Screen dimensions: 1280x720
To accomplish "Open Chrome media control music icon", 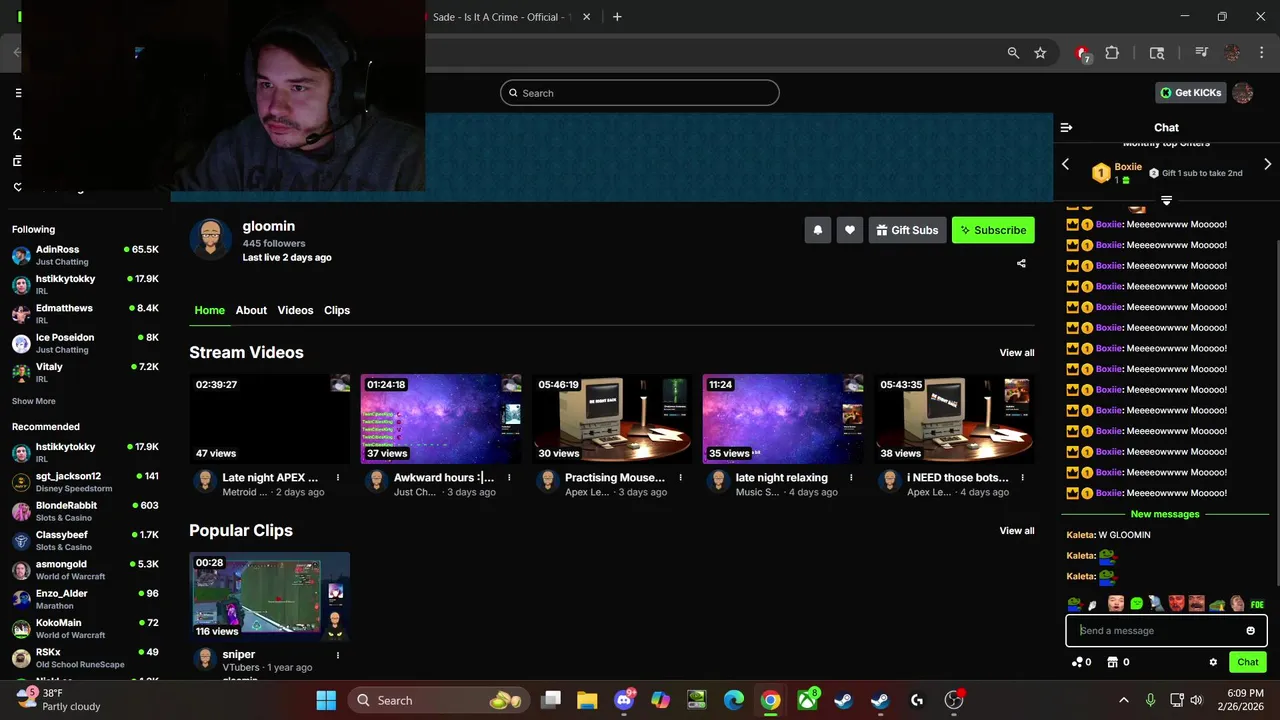I will 1202,53.
